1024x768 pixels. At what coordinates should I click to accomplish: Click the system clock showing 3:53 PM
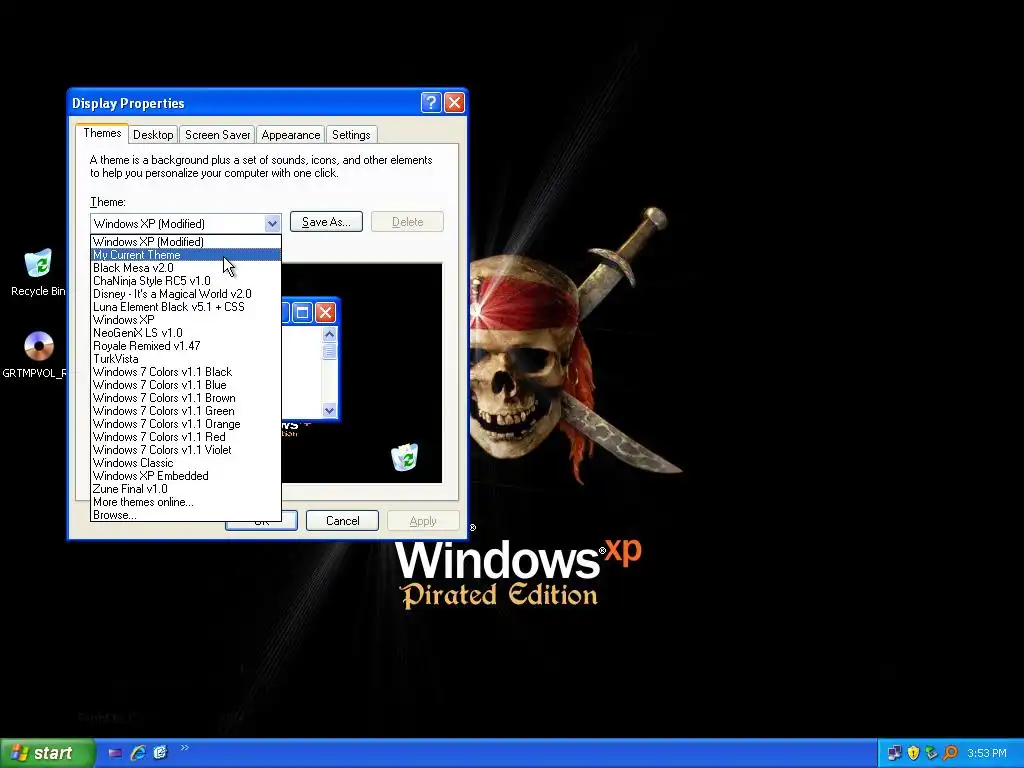987,753
